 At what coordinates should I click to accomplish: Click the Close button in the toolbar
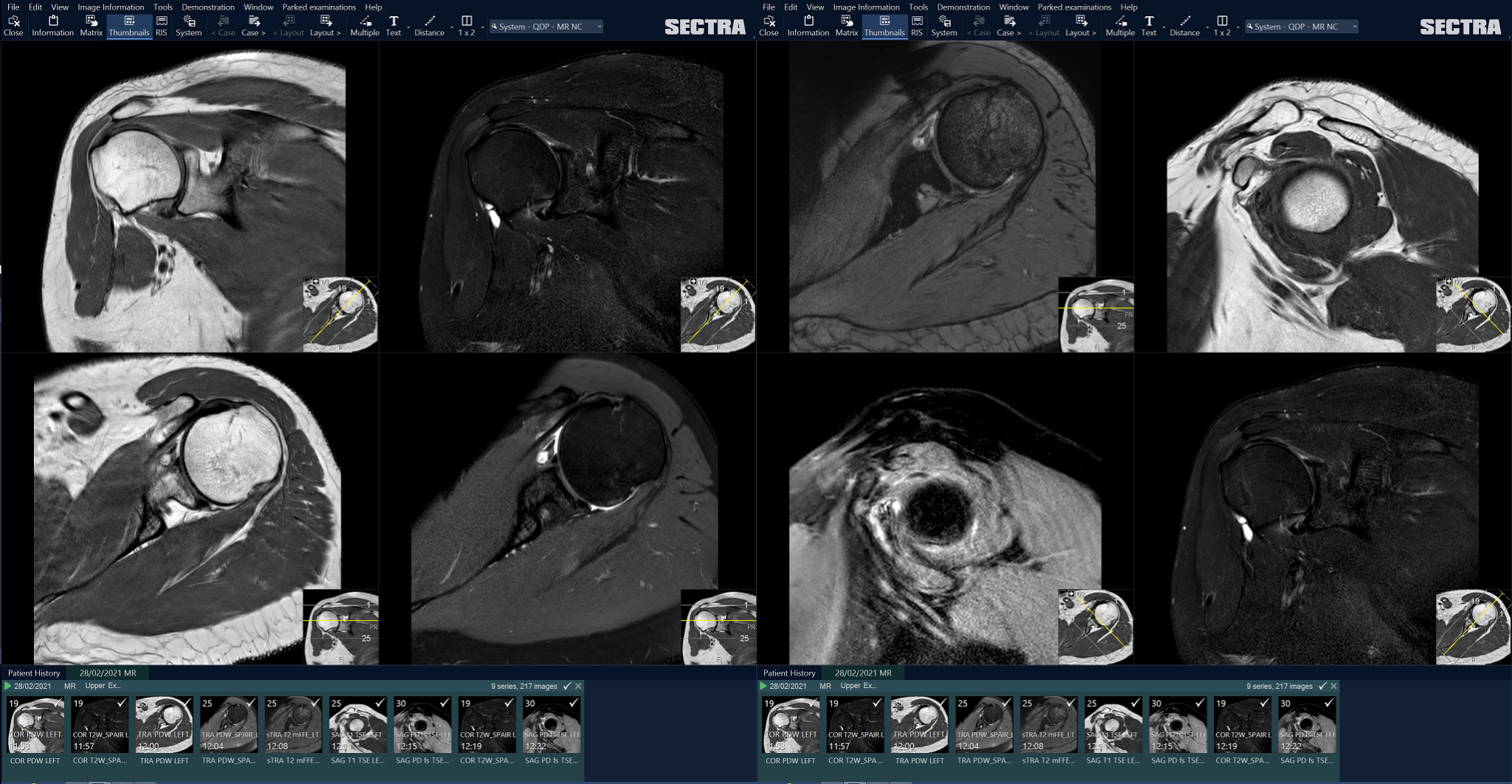pos(14,24)
